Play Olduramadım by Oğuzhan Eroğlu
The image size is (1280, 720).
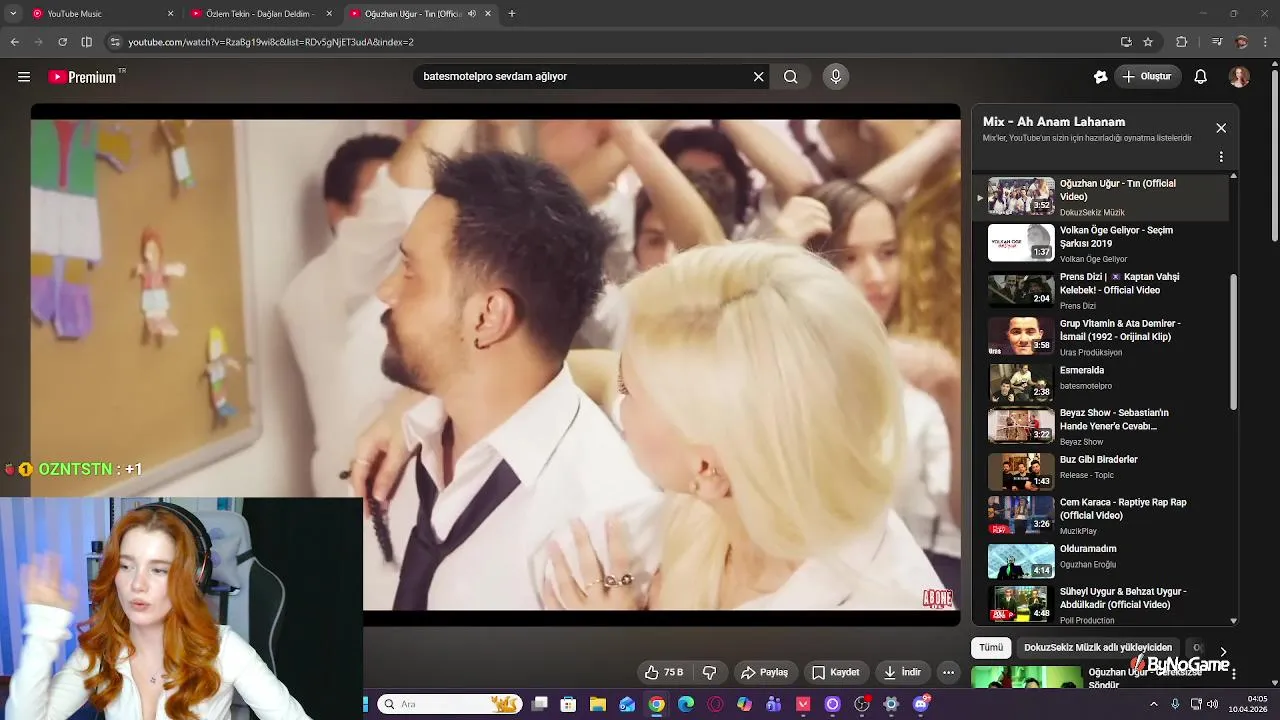pos(1100,561)
